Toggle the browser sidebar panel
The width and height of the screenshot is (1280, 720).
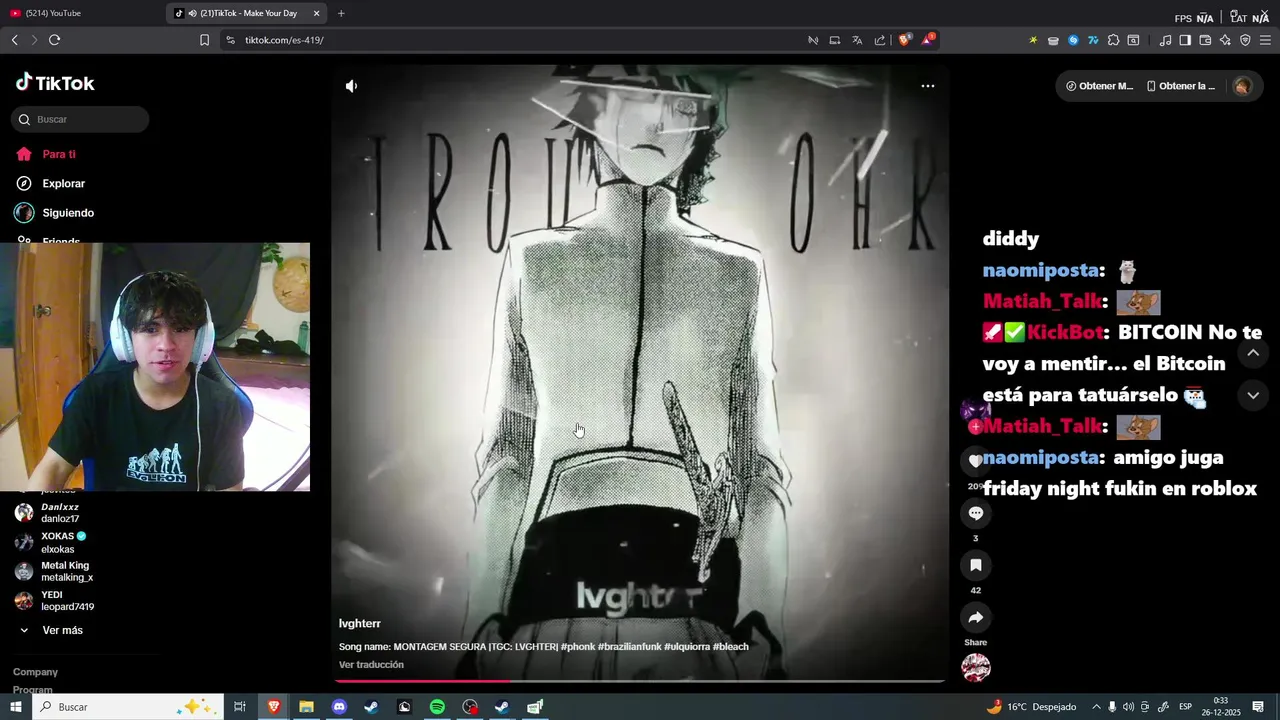pos(1185,40)
